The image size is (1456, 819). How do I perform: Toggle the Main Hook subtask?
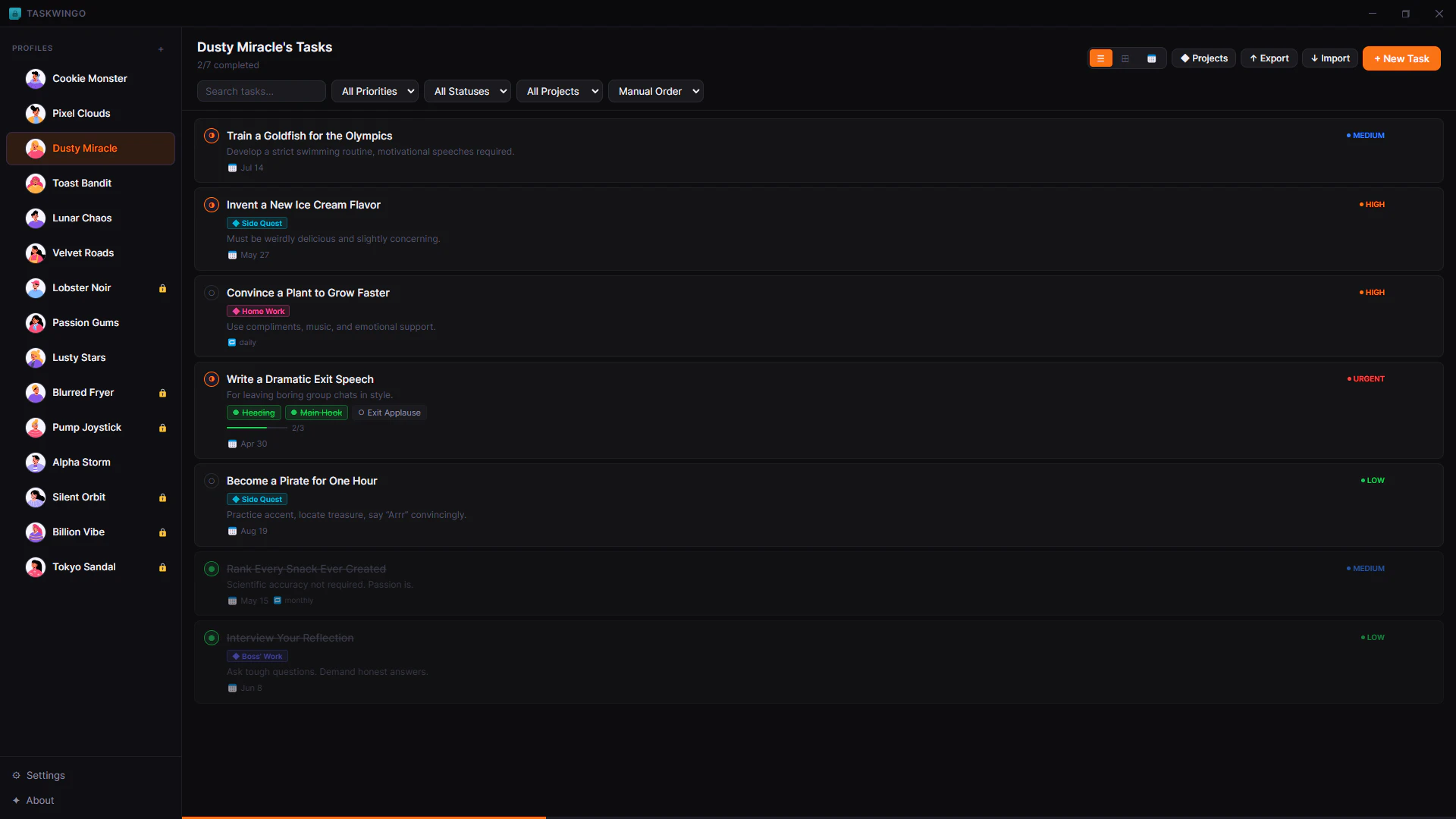tap(316, 413)
